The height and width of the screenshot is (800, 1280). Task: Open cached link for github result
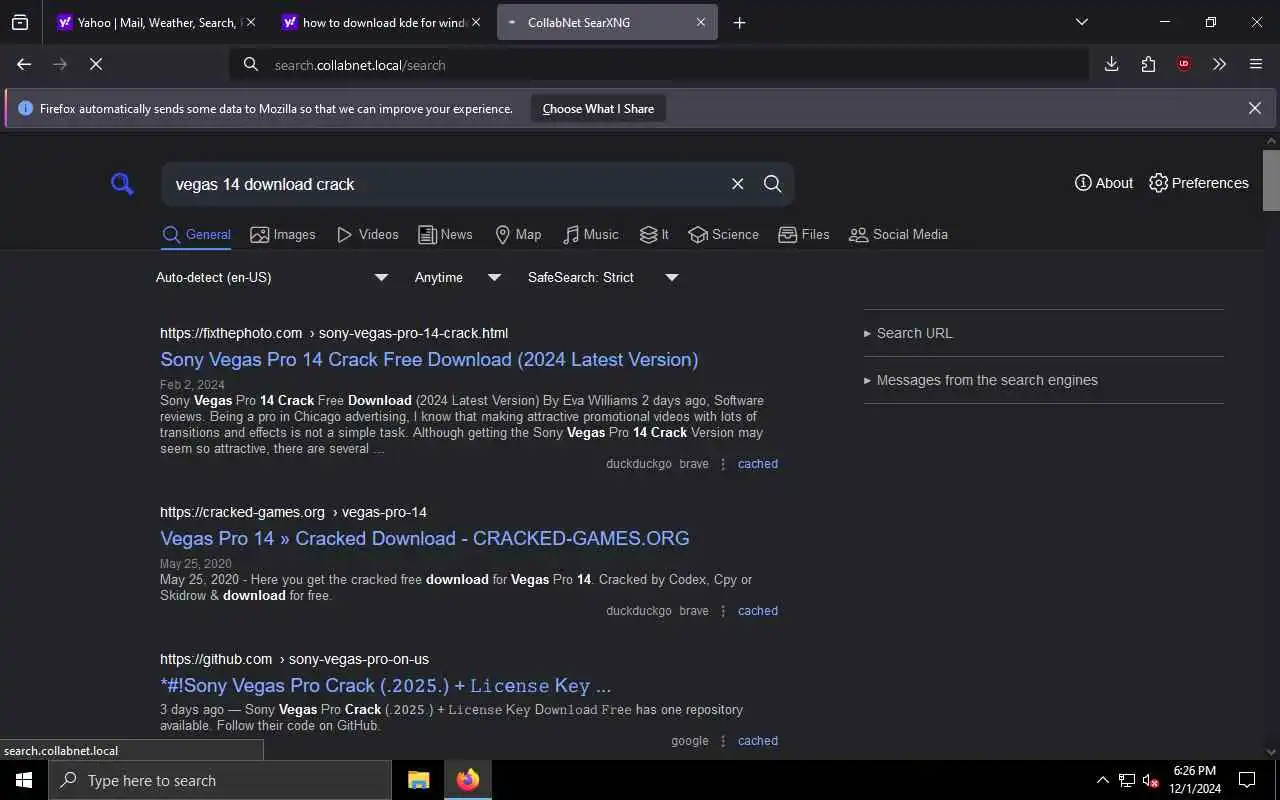pos(757,741)
